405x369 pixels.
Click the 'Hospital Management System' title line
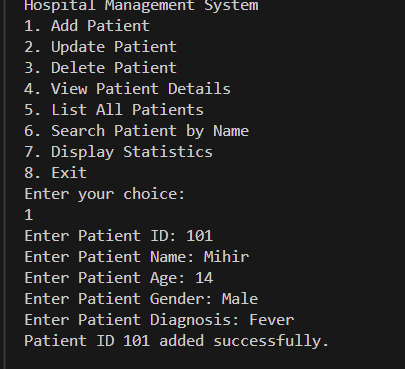(141, 6)
